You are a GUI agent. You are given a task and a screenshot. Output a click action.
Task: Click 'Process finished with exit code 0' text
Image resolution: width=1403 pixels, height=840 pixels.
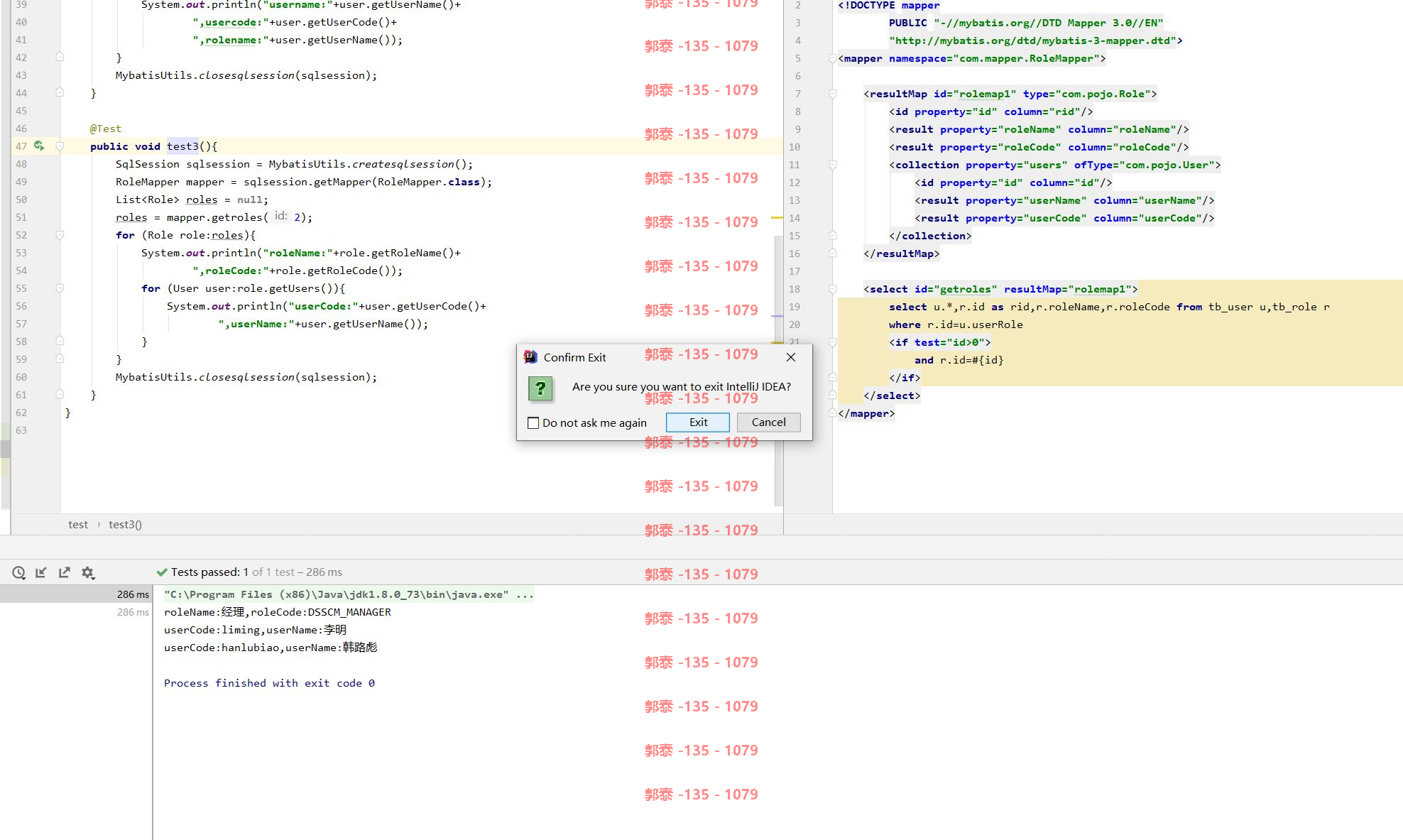coord(269,683)
